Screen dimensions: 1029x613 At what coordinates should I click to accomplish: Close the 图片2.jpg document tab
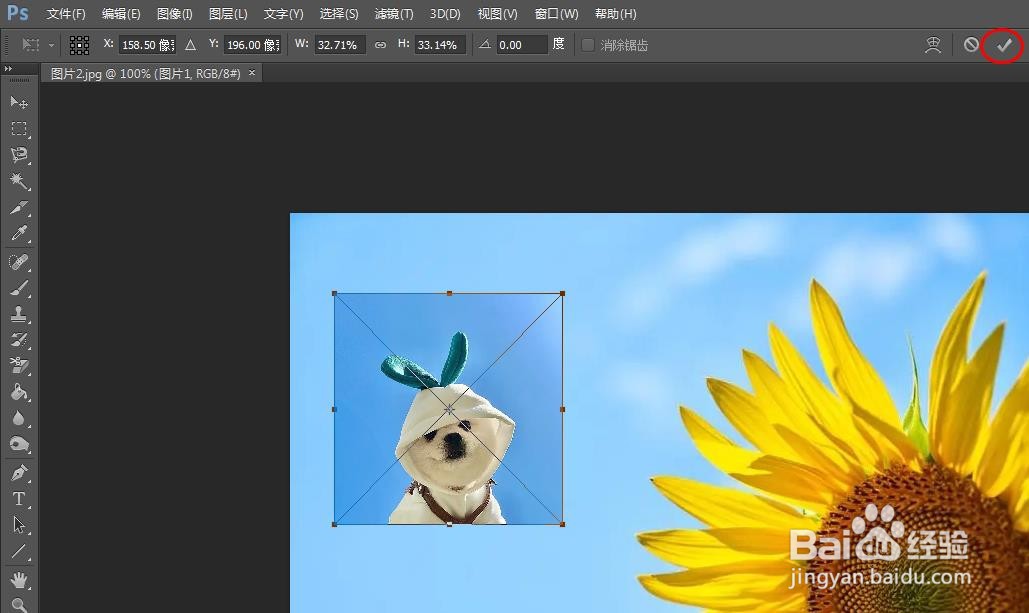pyautogui.click(x=252, y=73)
